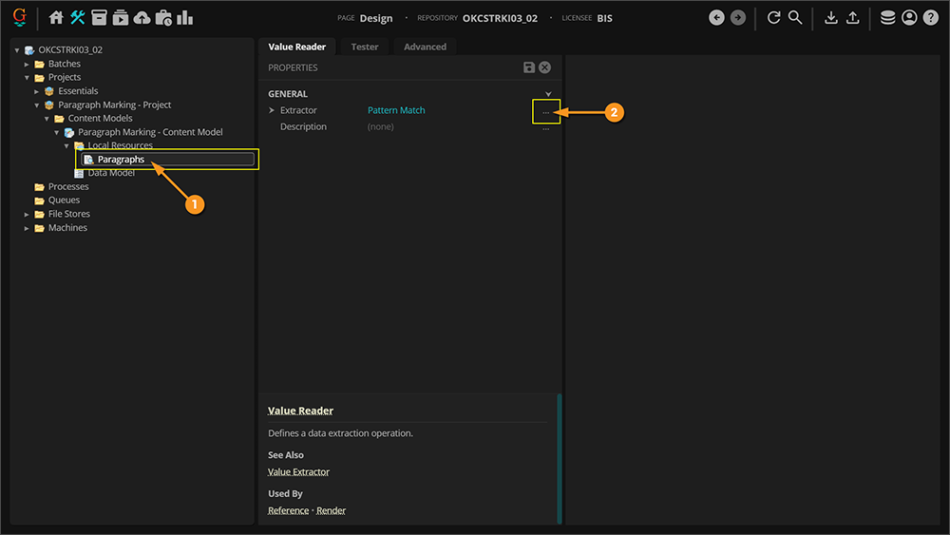This screenshot has height=535, width=950.
Task: Follow the Value Extractor link
Action: click(298, 472)
